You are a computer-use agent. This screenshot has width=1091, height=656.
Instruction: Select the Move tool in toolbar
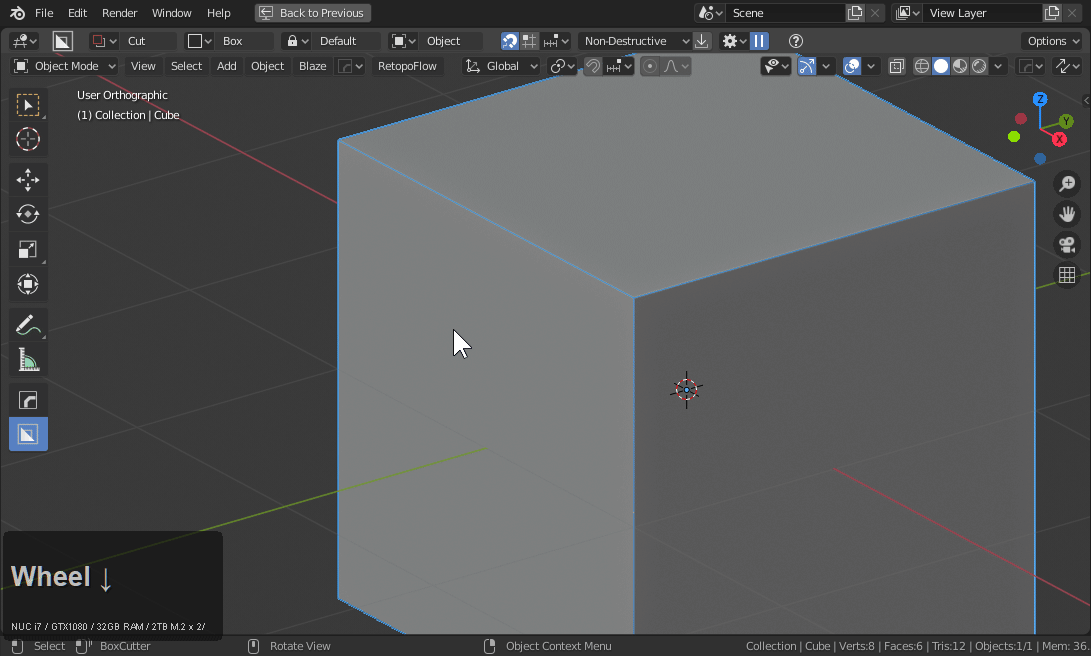tap(28, 180)
